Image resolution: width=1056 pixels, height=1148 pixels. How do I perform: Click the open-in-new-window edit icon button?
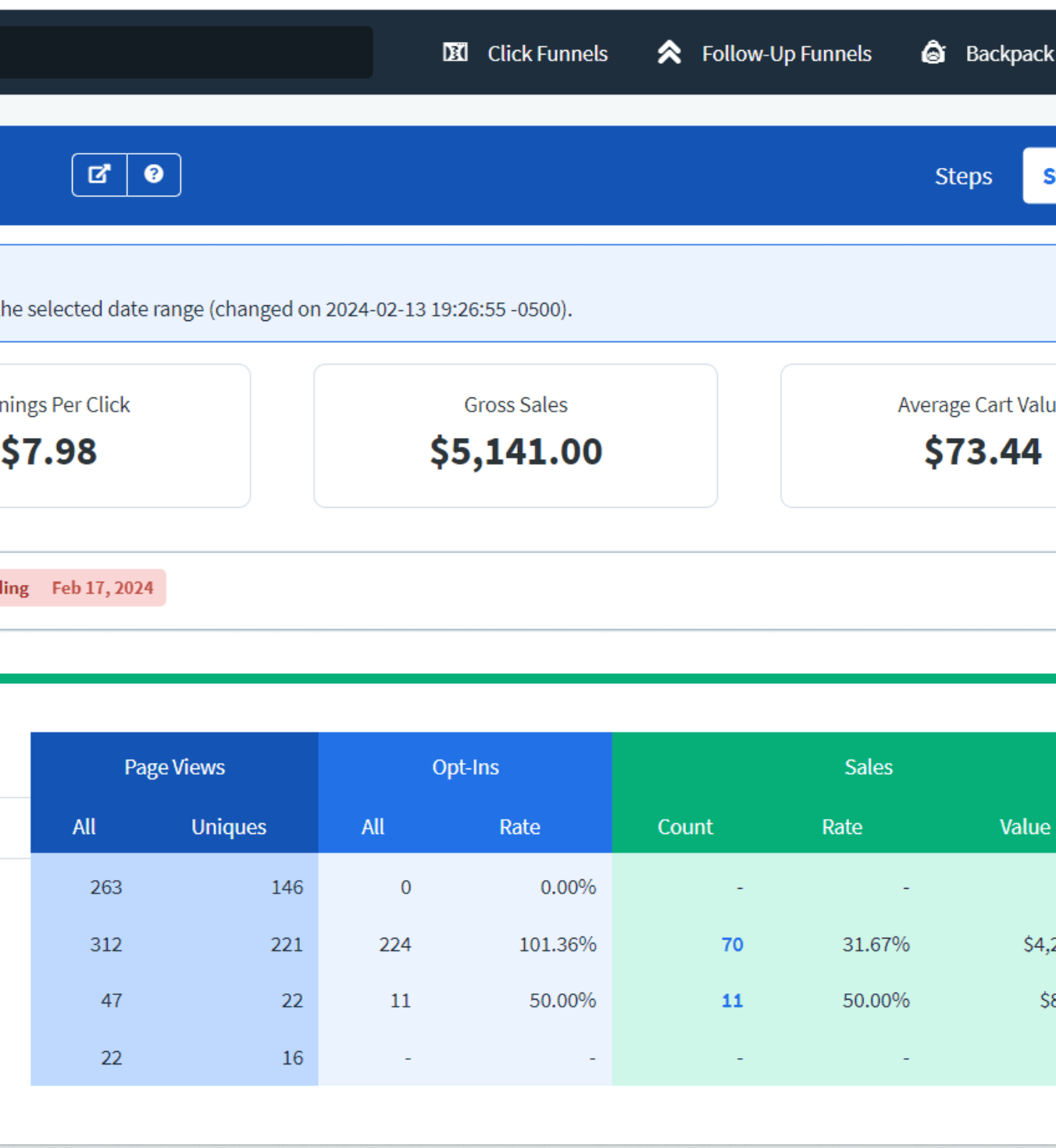click(99, 174)
